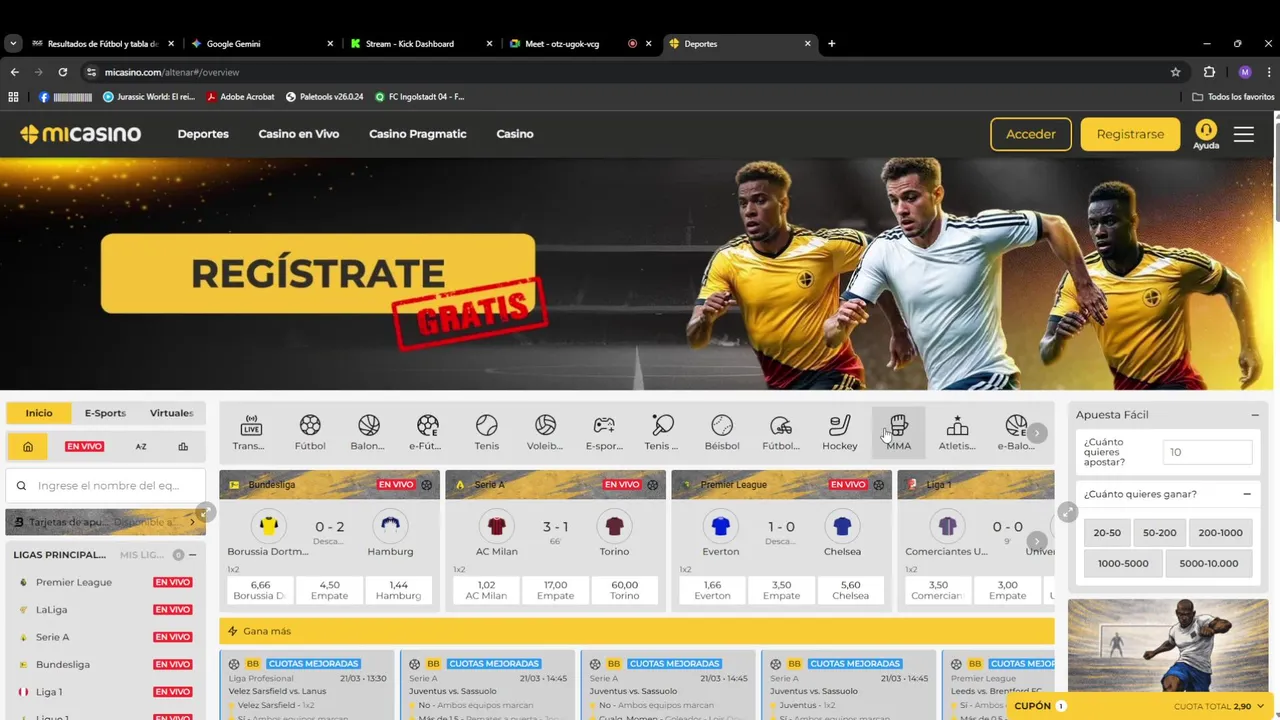The width and height of the screenshot is (1280, 720).
Task: Open the live Transmisiones sport category
Action: click(250, 433)
